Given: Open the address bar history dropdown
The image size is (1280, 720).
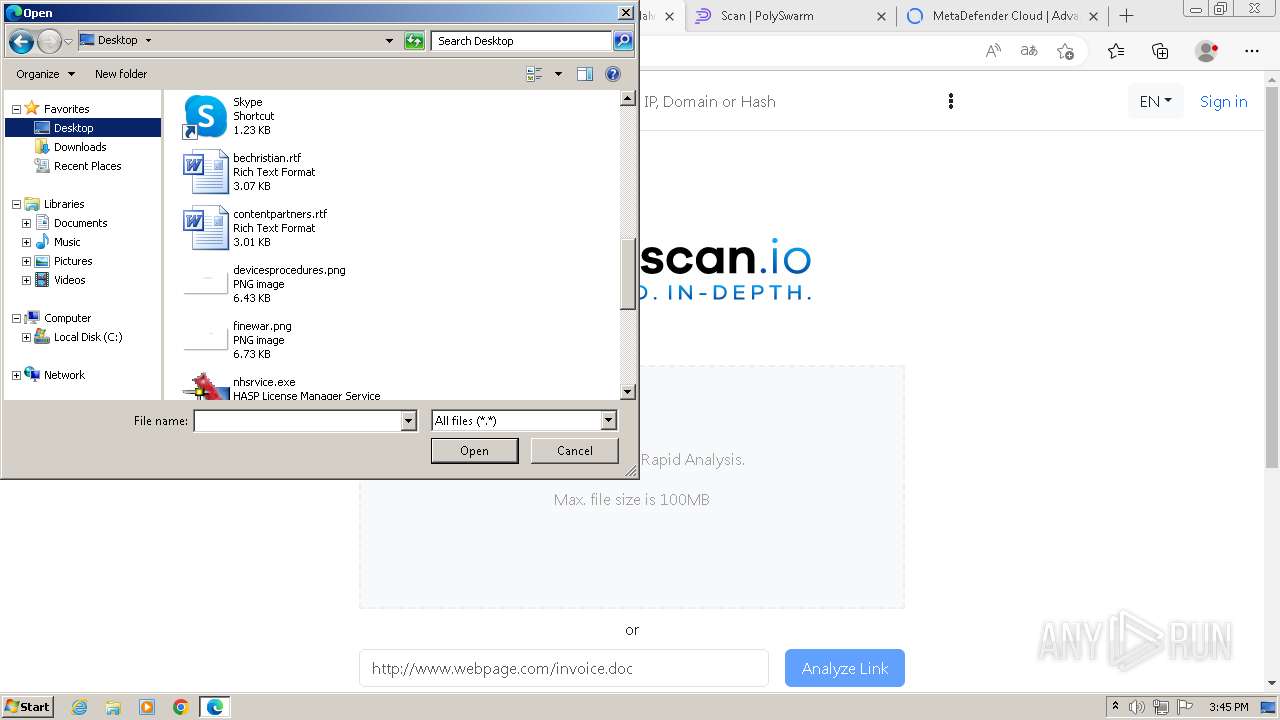Looking at the screenshot, I should tap(389, 41).
